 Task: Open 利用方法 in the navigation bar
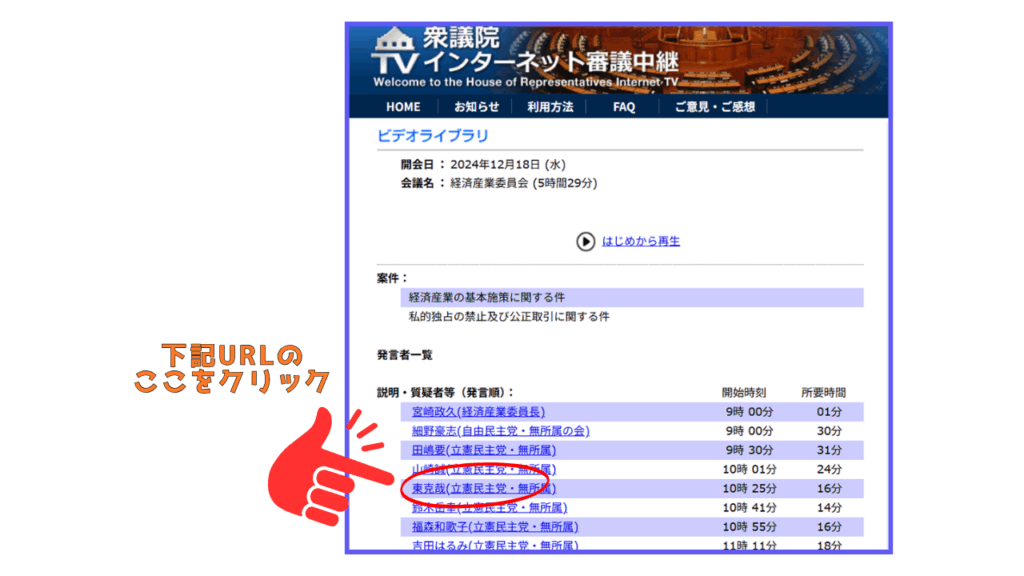(x=550, y=106)
